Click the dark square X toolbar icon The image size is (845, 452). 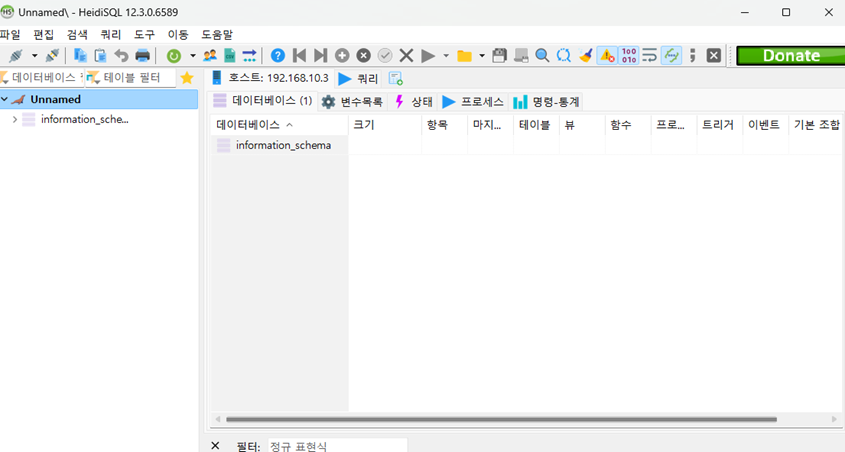tap(714, 55)
